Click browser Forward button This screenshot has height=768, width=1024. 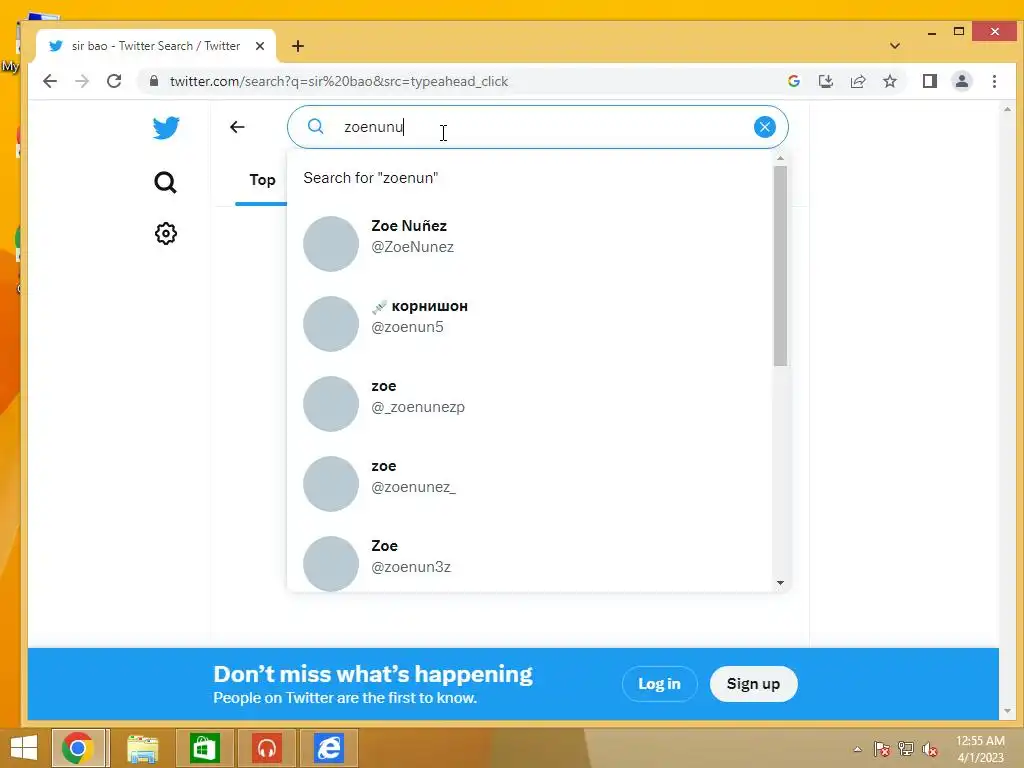[82, 81]
